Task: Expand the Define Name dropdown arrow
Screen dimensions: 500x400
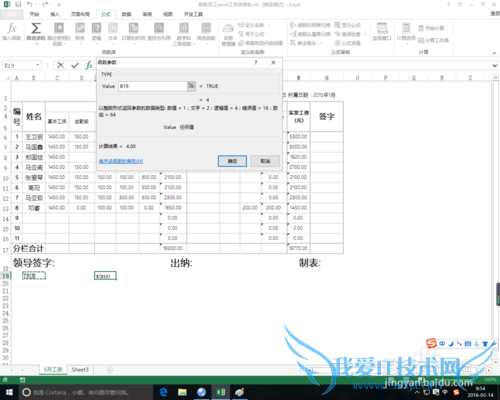Action: (269, 25)
